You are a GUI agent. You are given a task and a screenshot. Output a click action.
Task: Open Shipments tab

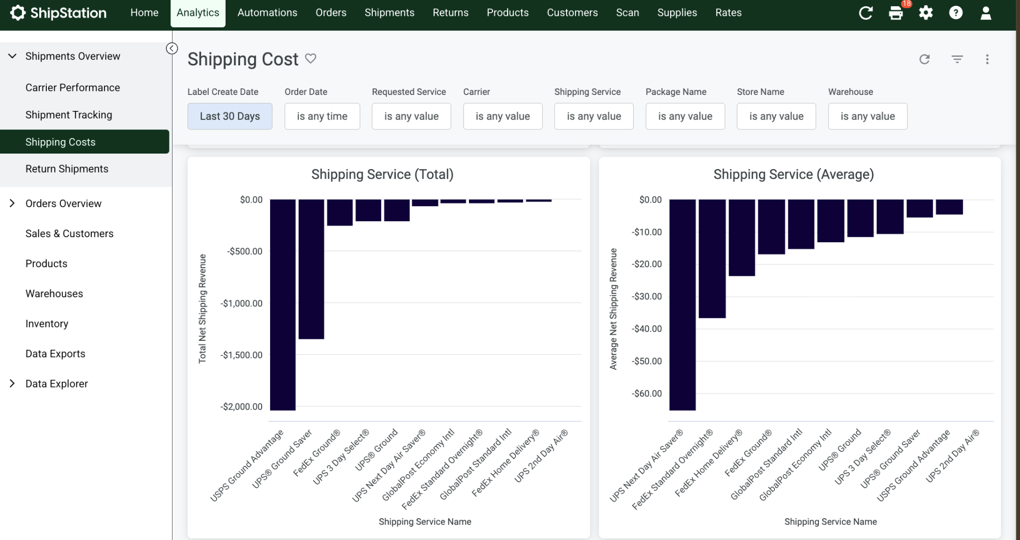390,12
